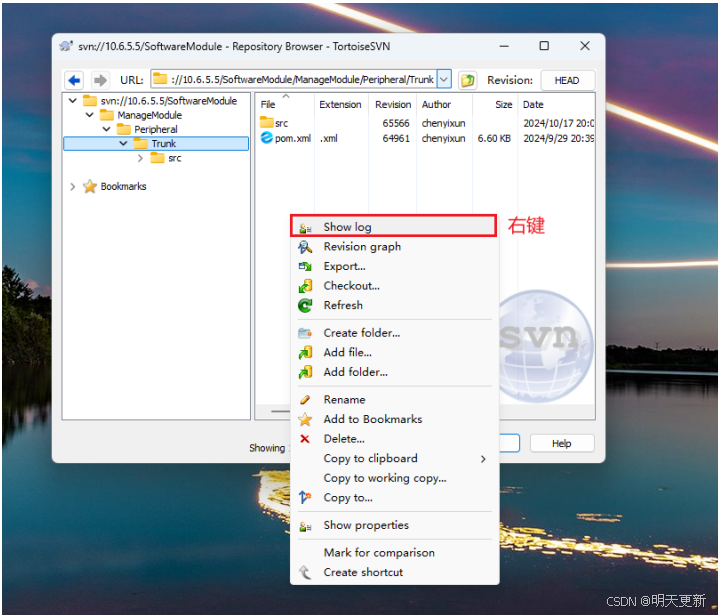Click the Show log icon in the menu
The height and width of the screenshot is (615, 718).
[305, 228]
